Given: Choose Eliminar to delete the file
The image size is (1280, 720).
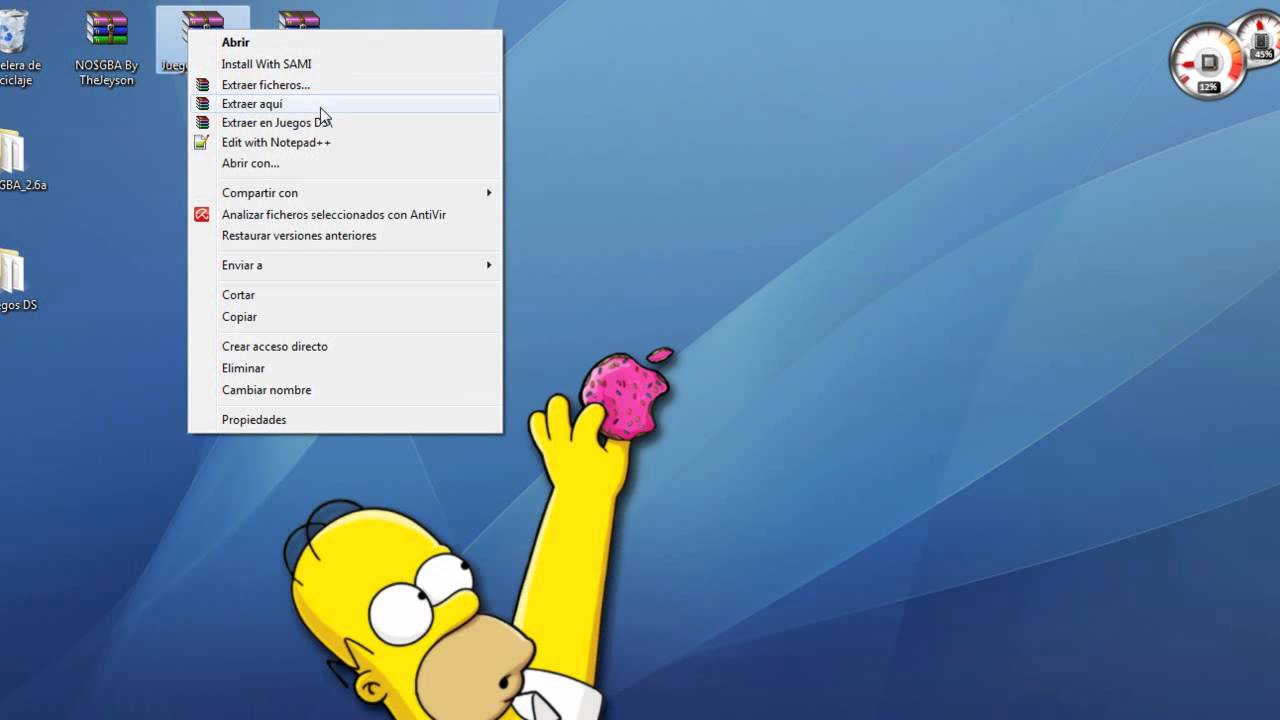Looking at the screenshot, I should (x=345, y=368).
